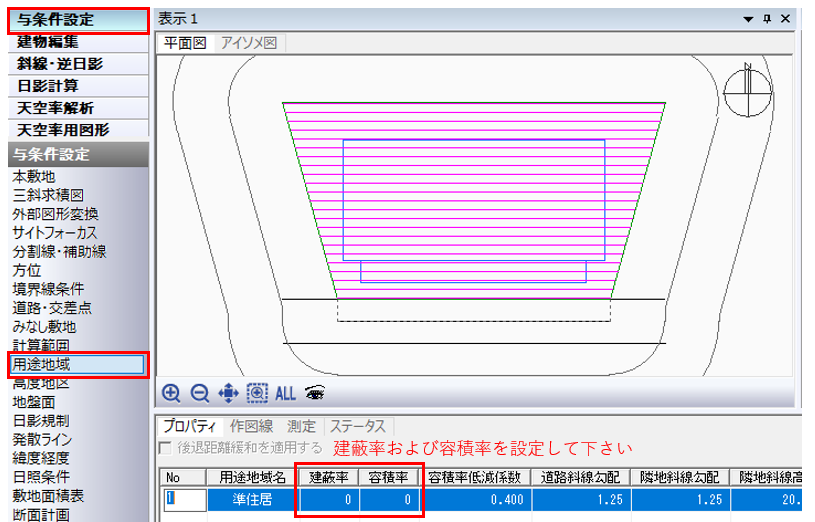Open 分割線・補助線 item
815x522 pixels.
point(59,252)
